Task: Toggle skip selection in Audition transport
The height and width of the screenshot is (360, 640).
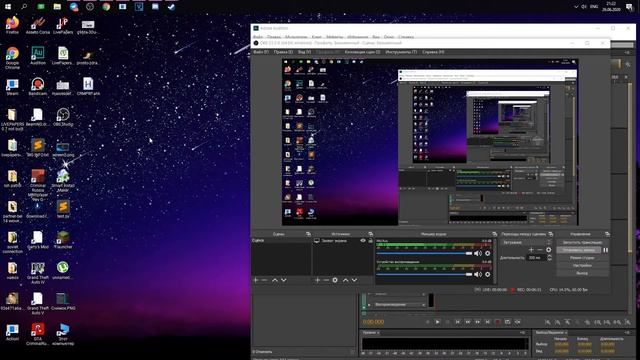Action: 518,322
